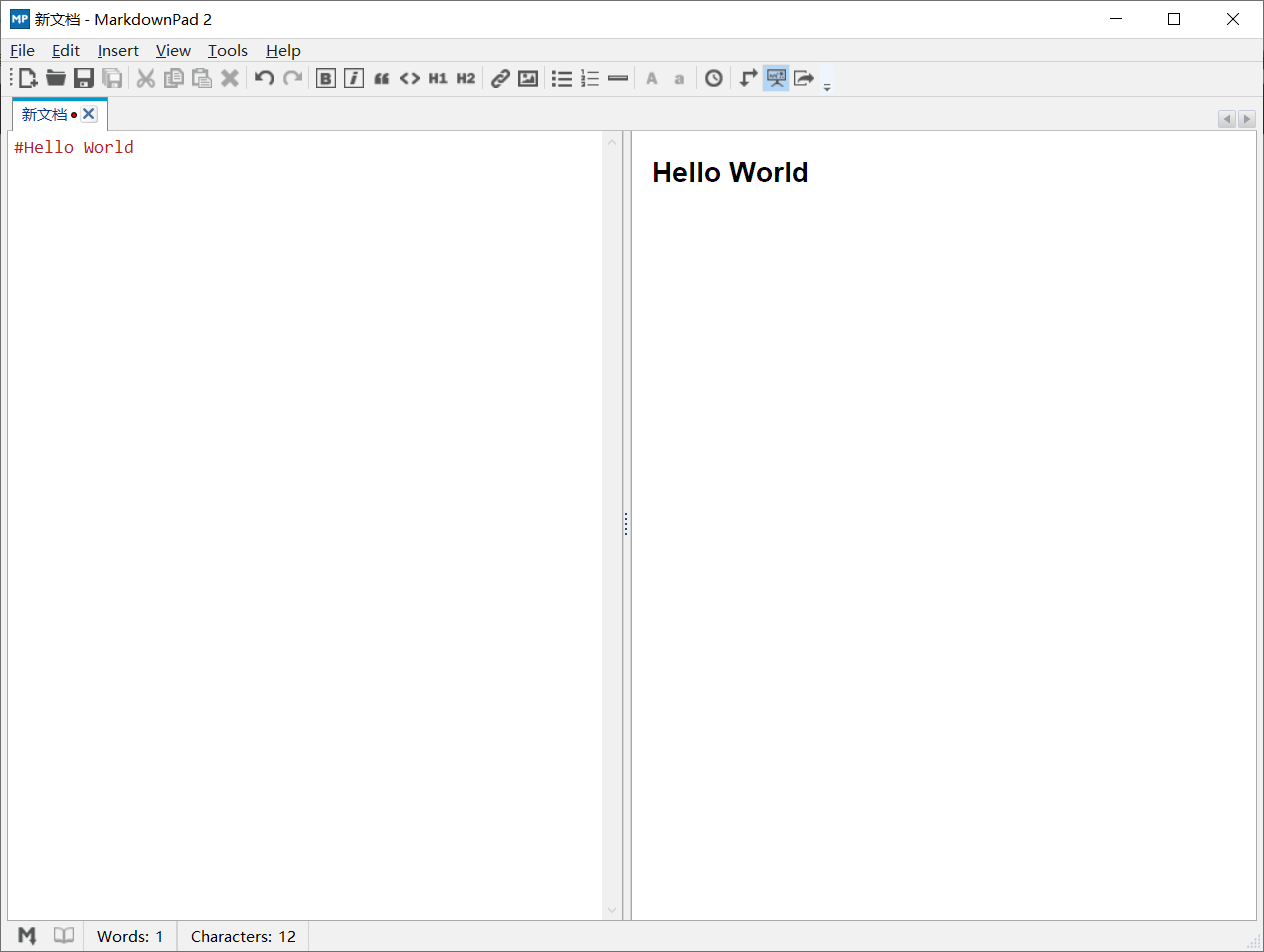
Task: Click the Hello World heading in preview
Action: pyautogui.click(x=730, y=173)
